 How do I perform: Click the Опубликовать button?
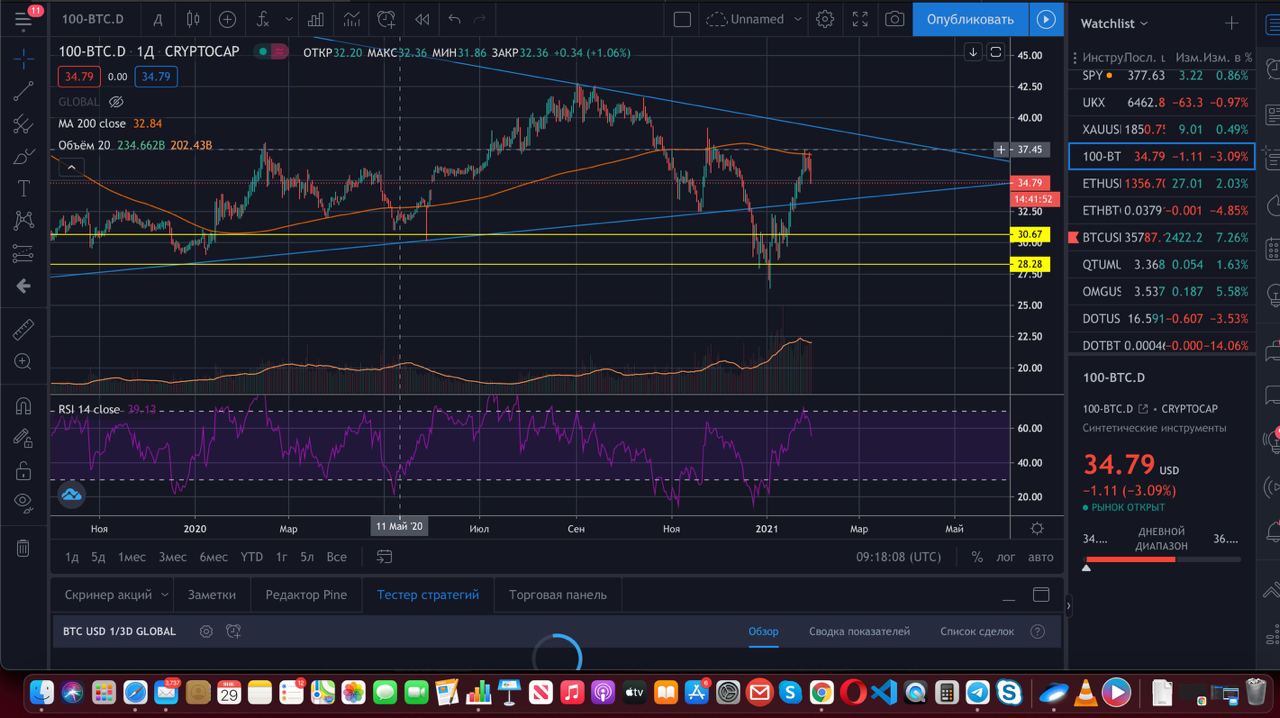[969, 19]
